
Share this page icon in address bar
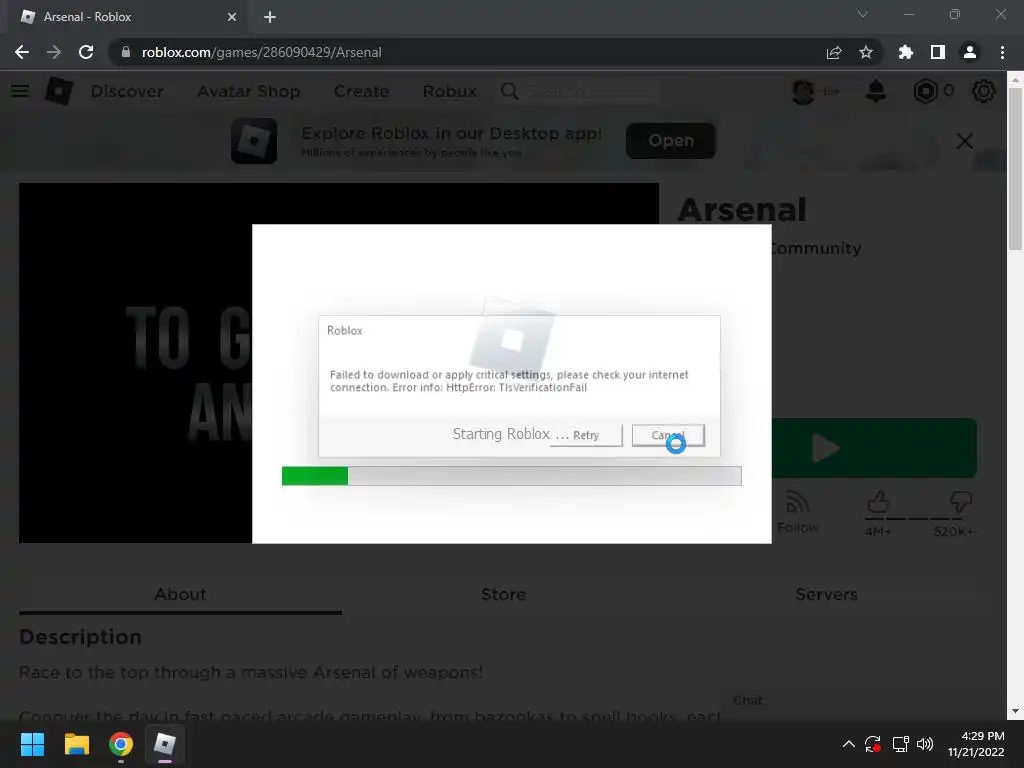(834, 52)
